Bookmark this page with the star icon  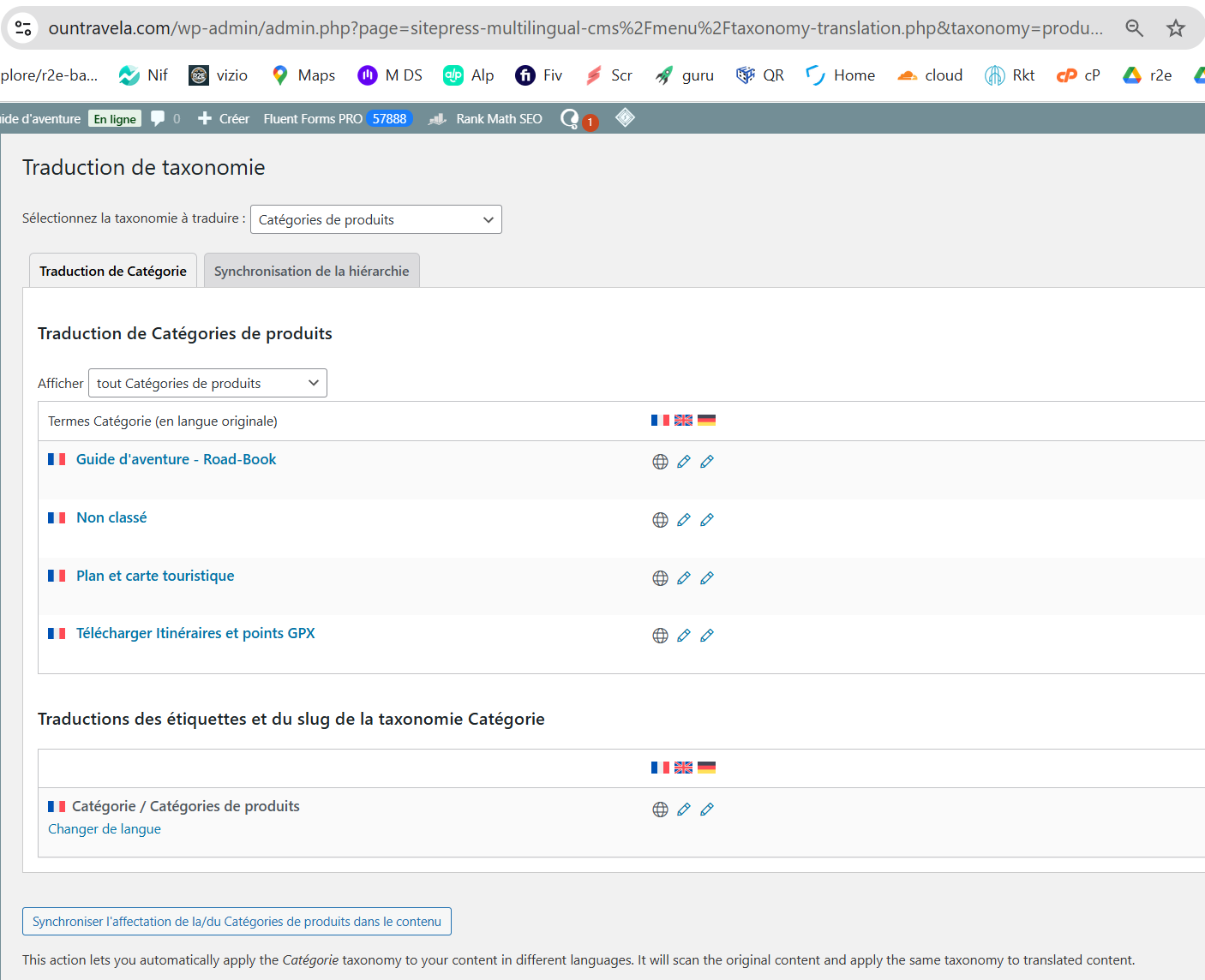(1175, 28)
